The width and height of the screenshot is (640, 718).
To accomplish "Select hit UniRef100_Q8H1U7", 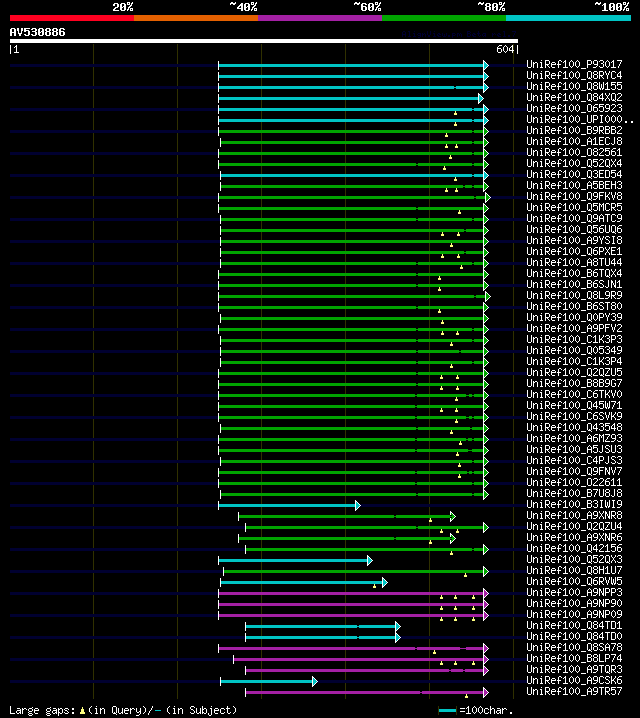I will tap(574, 570).
